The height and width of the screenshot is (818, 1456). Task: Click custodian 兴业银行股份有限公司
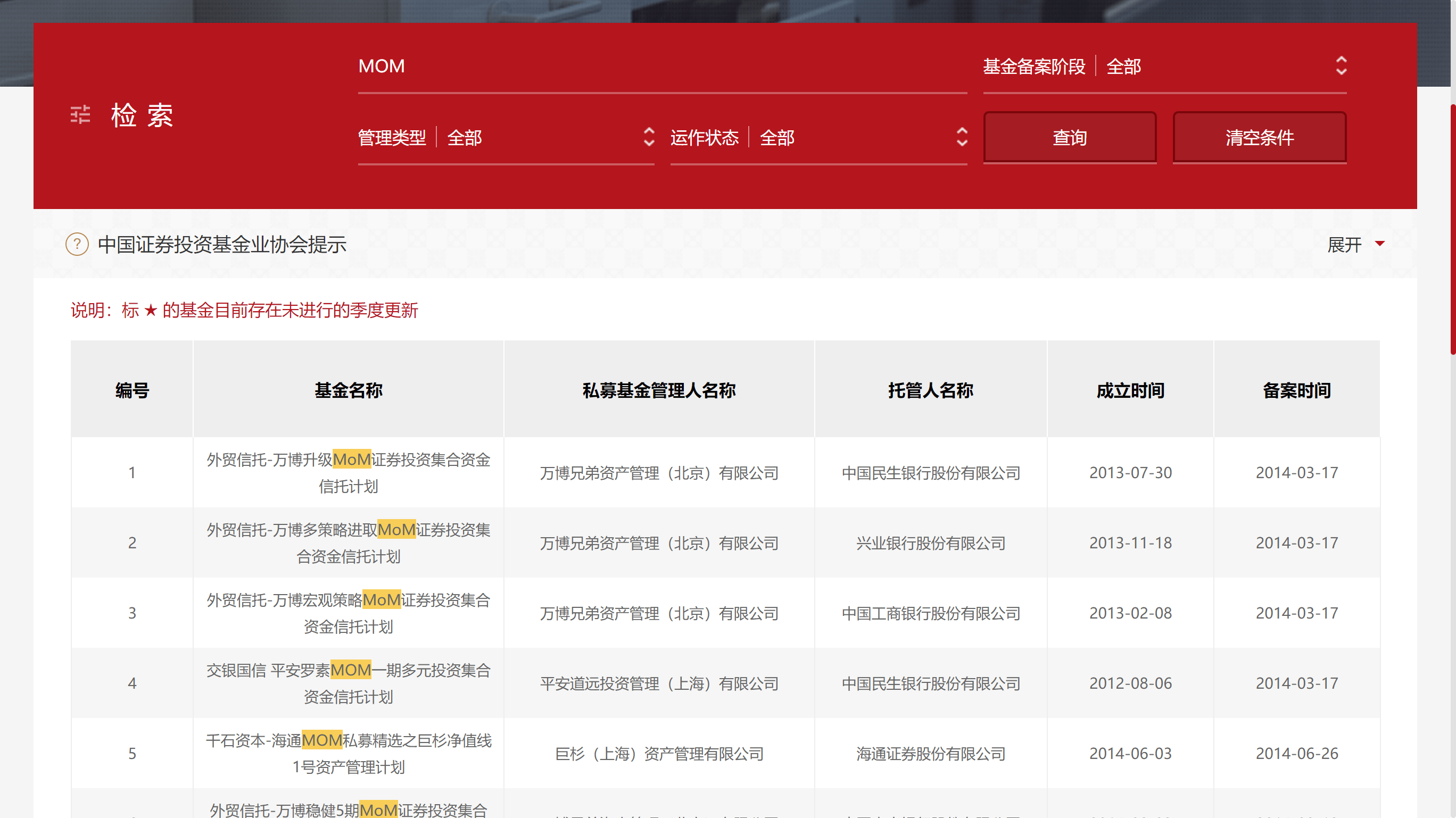[x=930, y=543]
